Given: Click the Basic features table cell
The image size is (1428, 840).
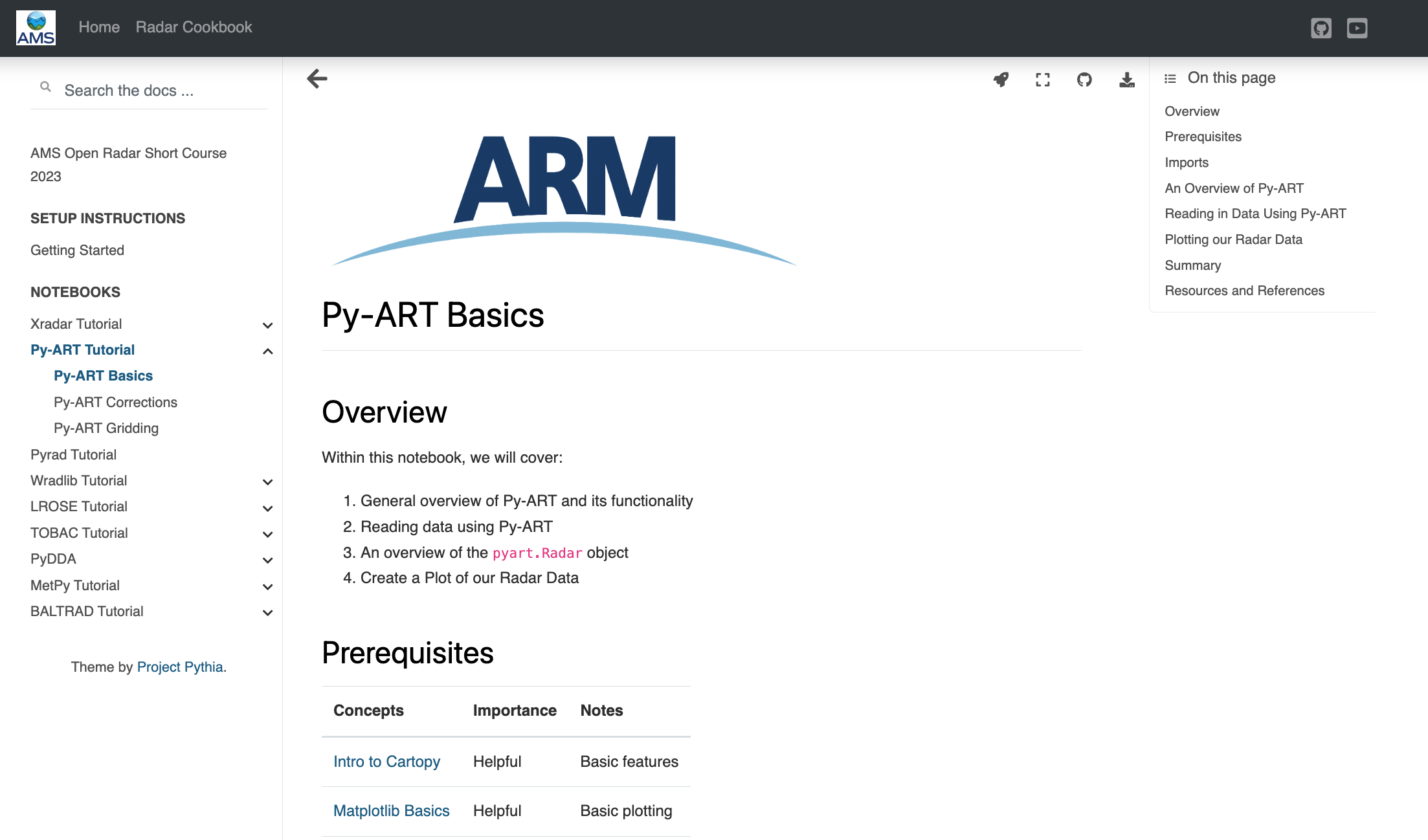Looking at the screenshot, I should 629,762.
